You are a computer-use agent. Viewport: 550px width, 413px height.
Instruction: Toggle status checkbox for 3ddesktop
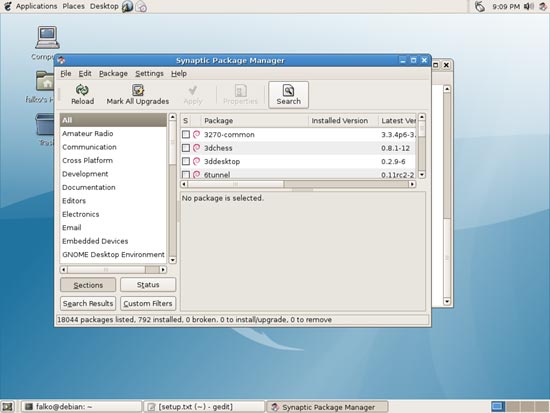coord(186,161)
